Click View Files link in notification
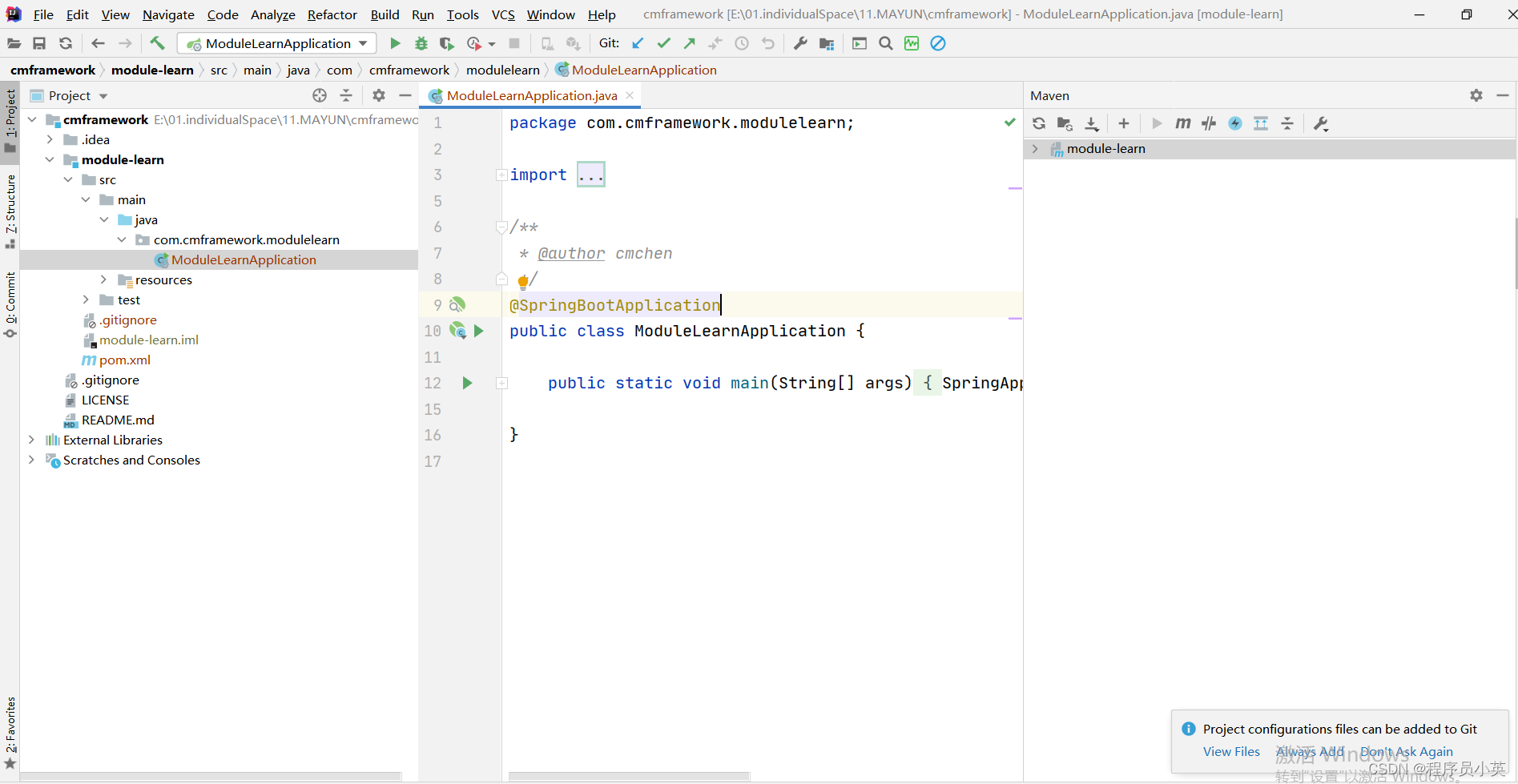This screenshot has height=784, width=1518. [1231, 751]
